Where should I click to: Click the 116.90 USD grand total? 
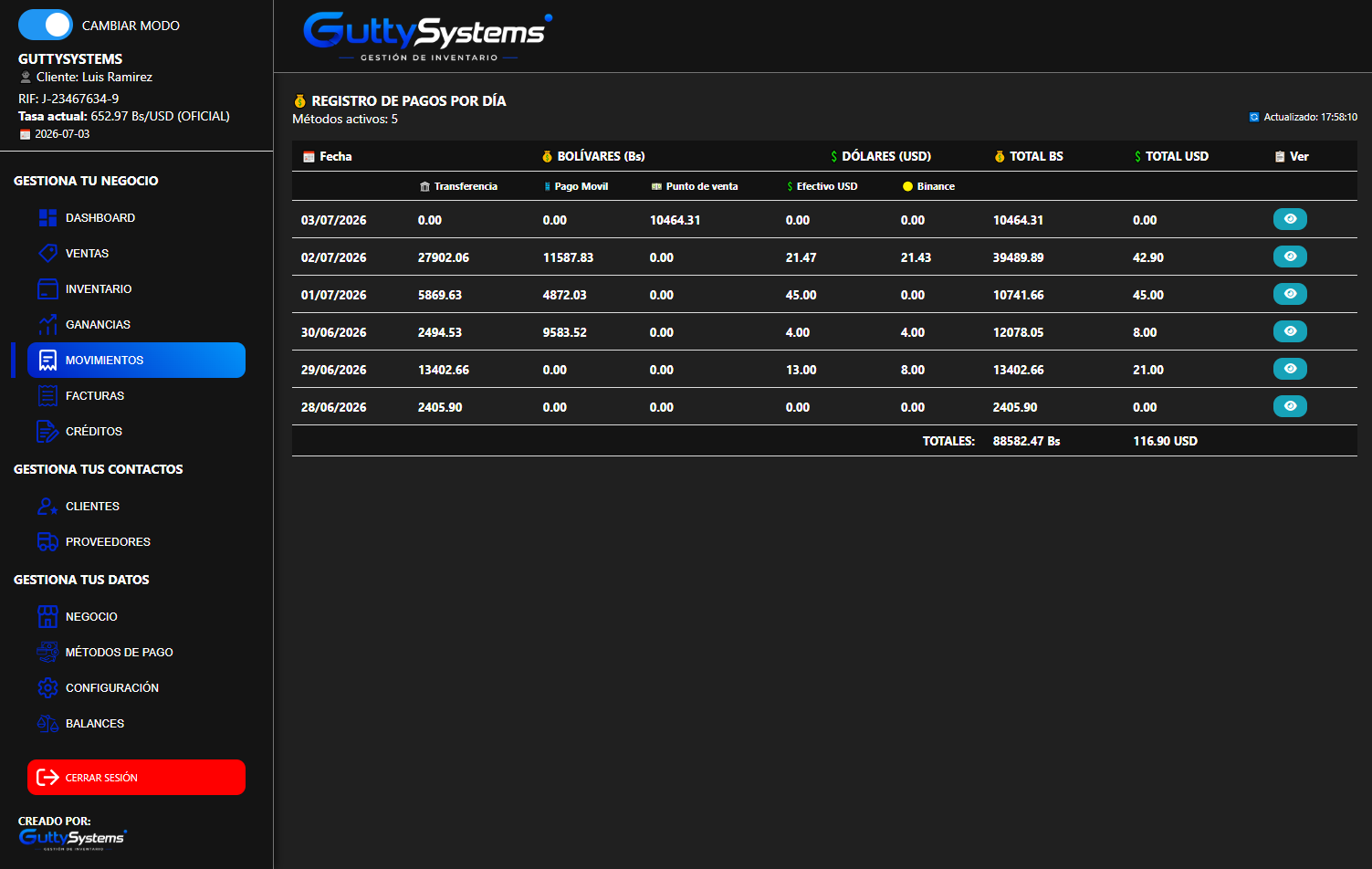click(x=1165, y=441)
